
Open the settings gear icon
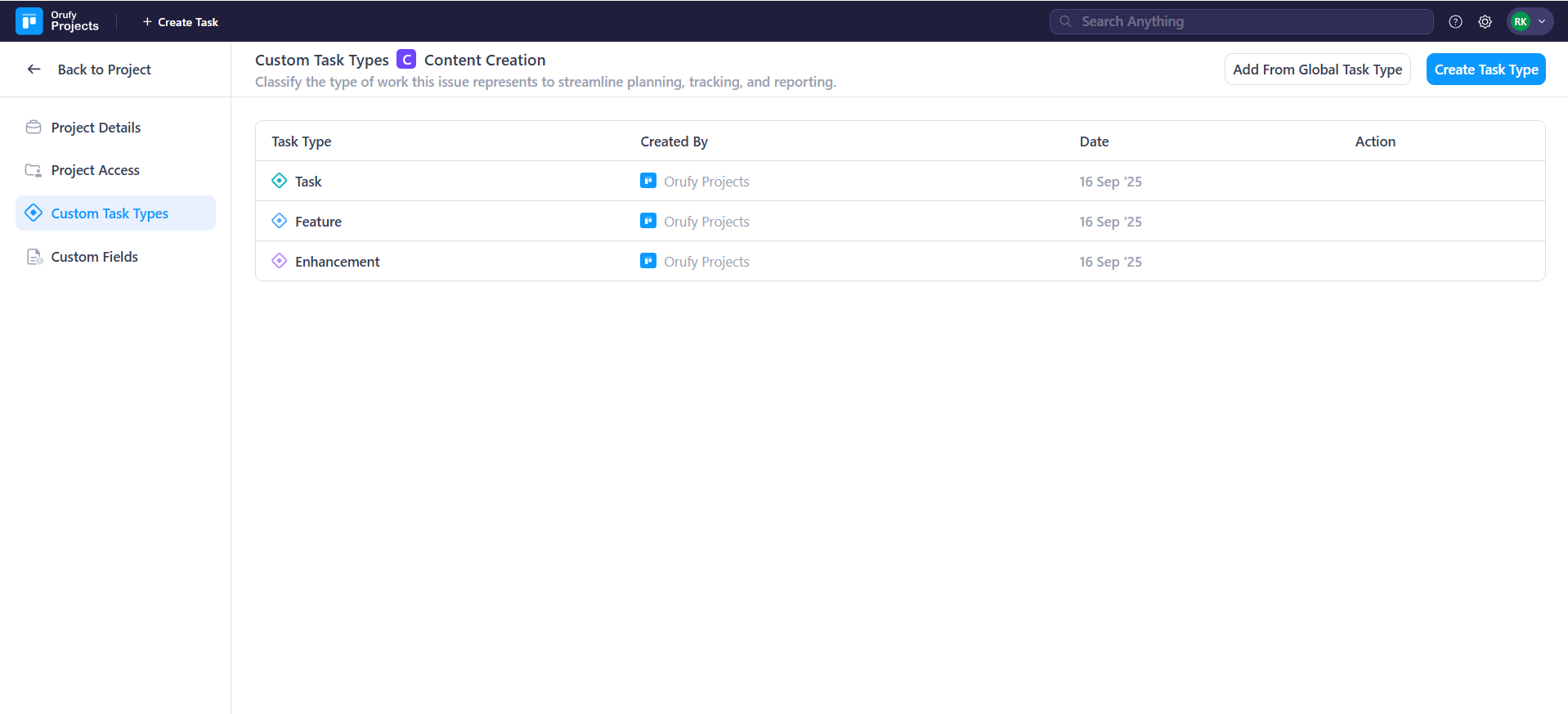(1485, 22)
